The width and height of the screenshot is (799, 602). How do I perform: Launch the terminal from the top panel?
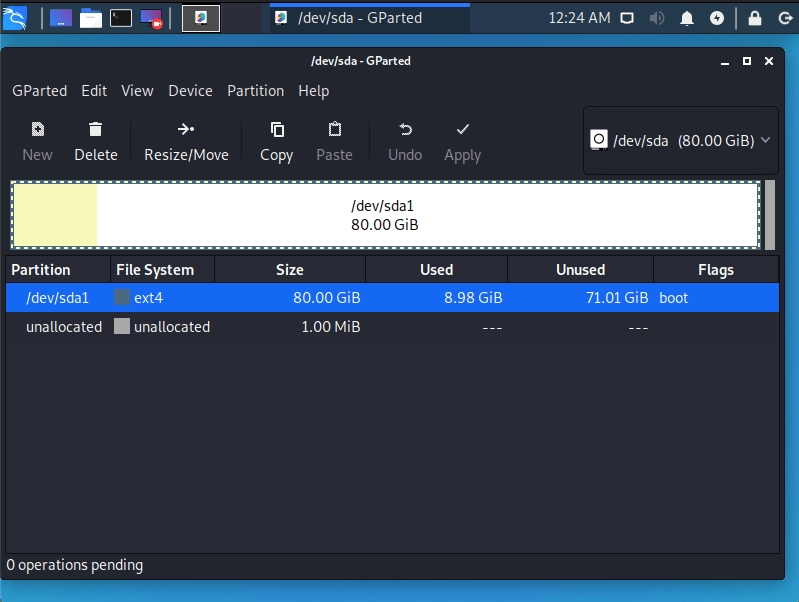(121, 17)
